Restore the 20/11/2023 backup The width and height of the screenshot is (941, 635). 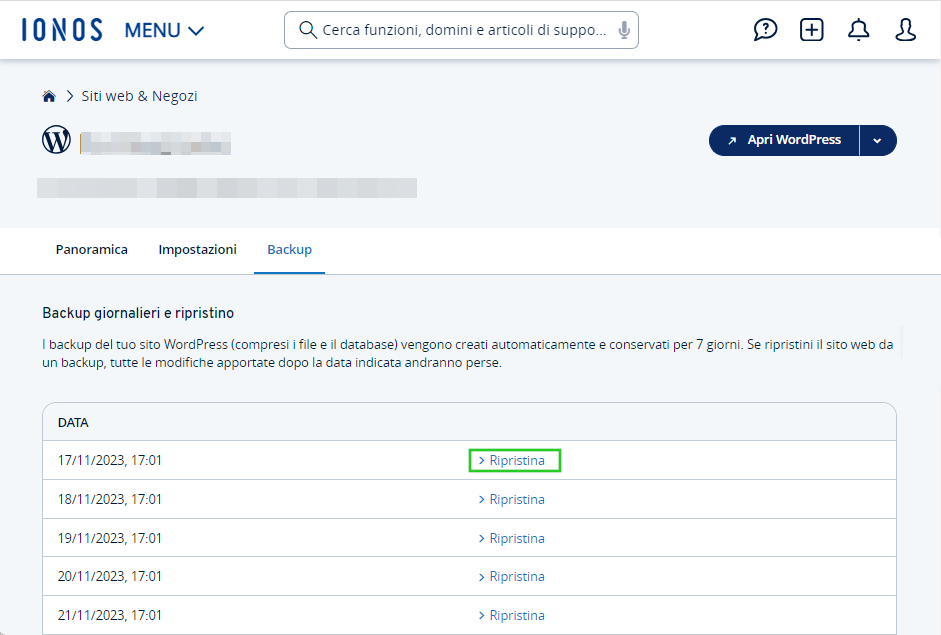point(511,576)
